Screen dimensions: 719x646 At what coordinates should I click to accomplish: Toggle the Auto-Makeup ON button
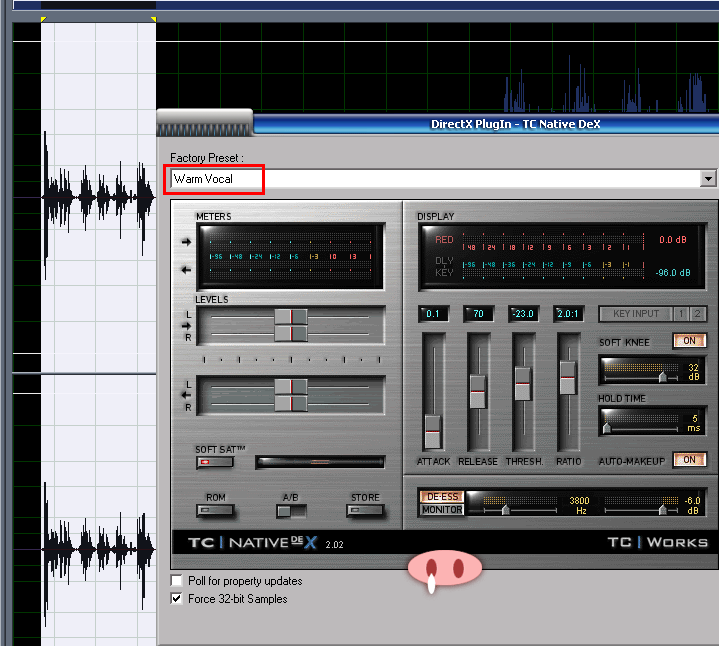[x=689, y=459]
